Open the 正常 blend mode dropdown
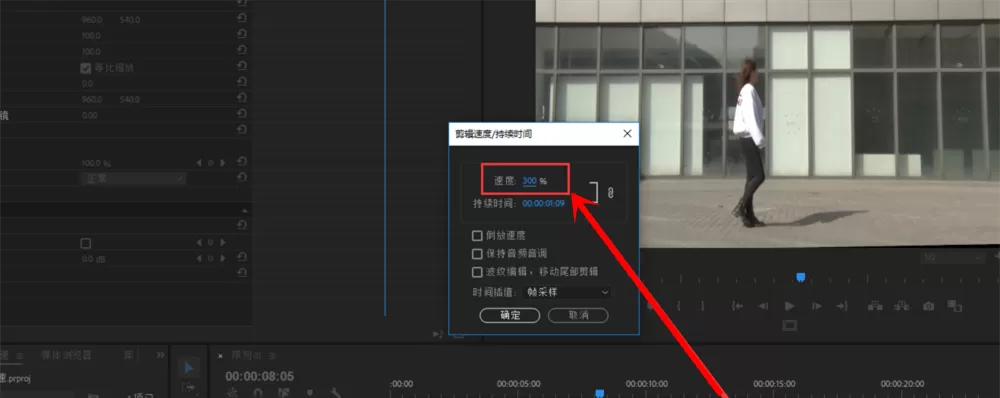Screen dimensions: 1000x398 (x=133, y=179)
